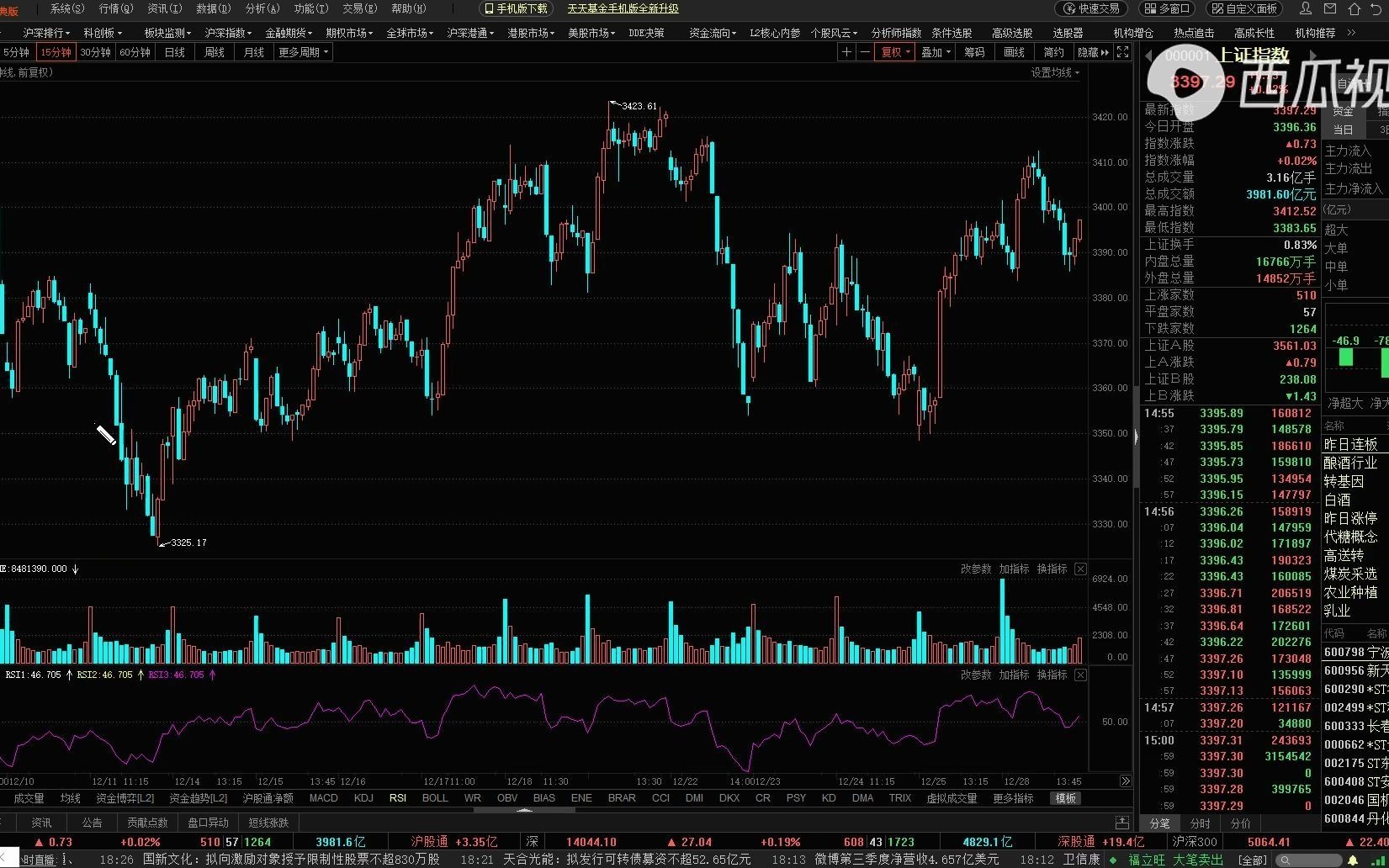Expand 全球市场 menu dropdown
The height and width of the screenshot is (868, 1389).
410,33
